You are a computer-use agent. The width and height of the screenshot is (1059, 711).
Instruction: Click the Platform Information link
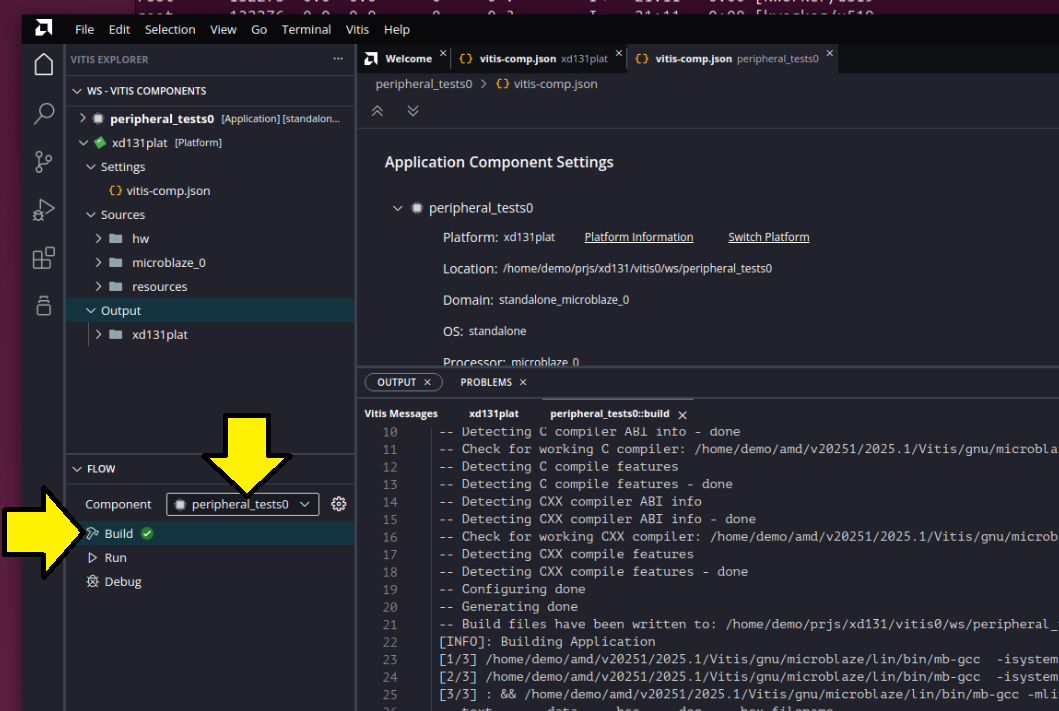point(638,238)
